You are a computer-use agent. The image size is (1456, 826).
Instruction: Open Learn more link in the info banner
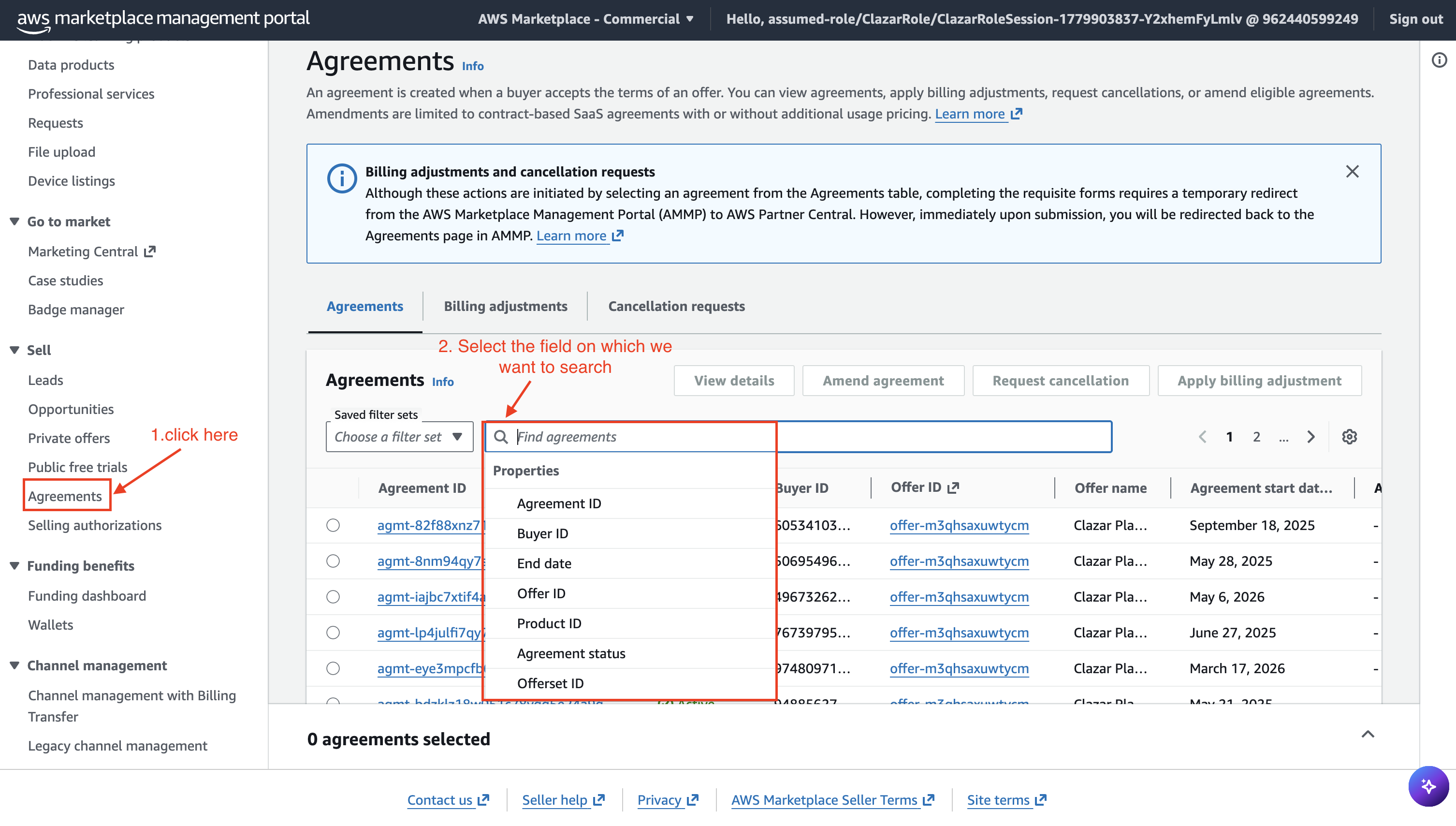[x=580, y=236]
